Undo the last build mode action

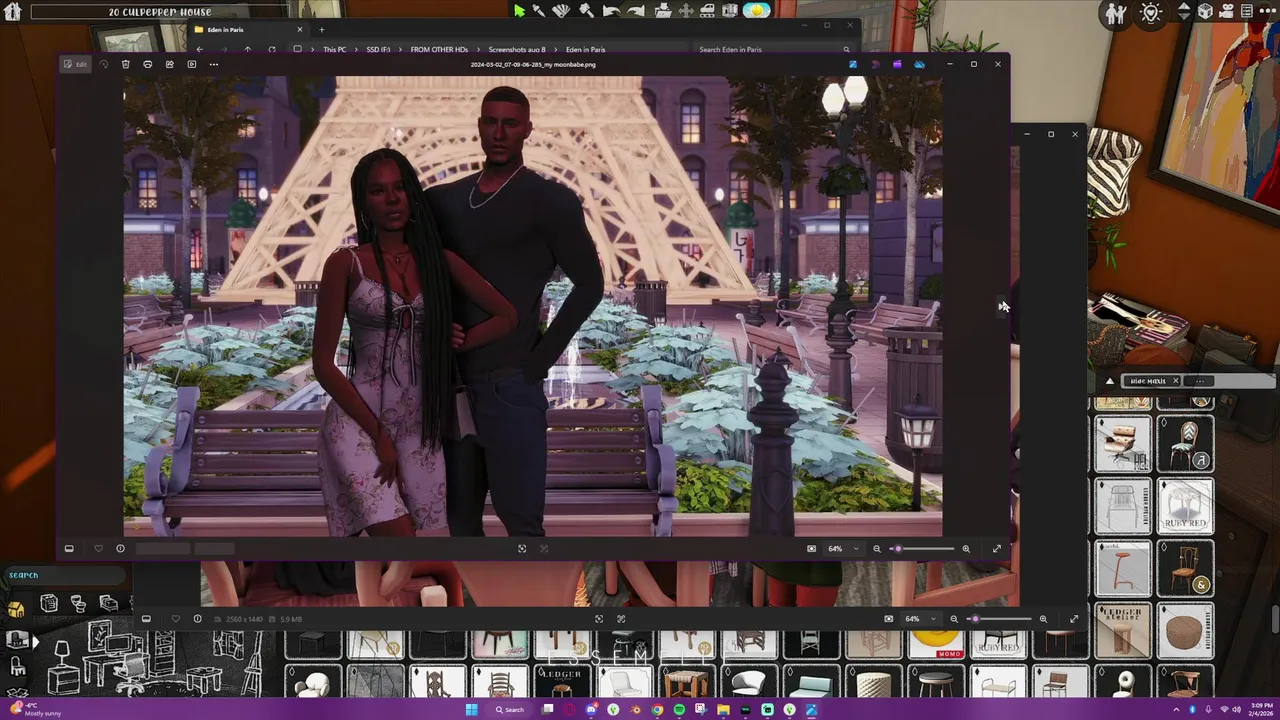[611, 11]
